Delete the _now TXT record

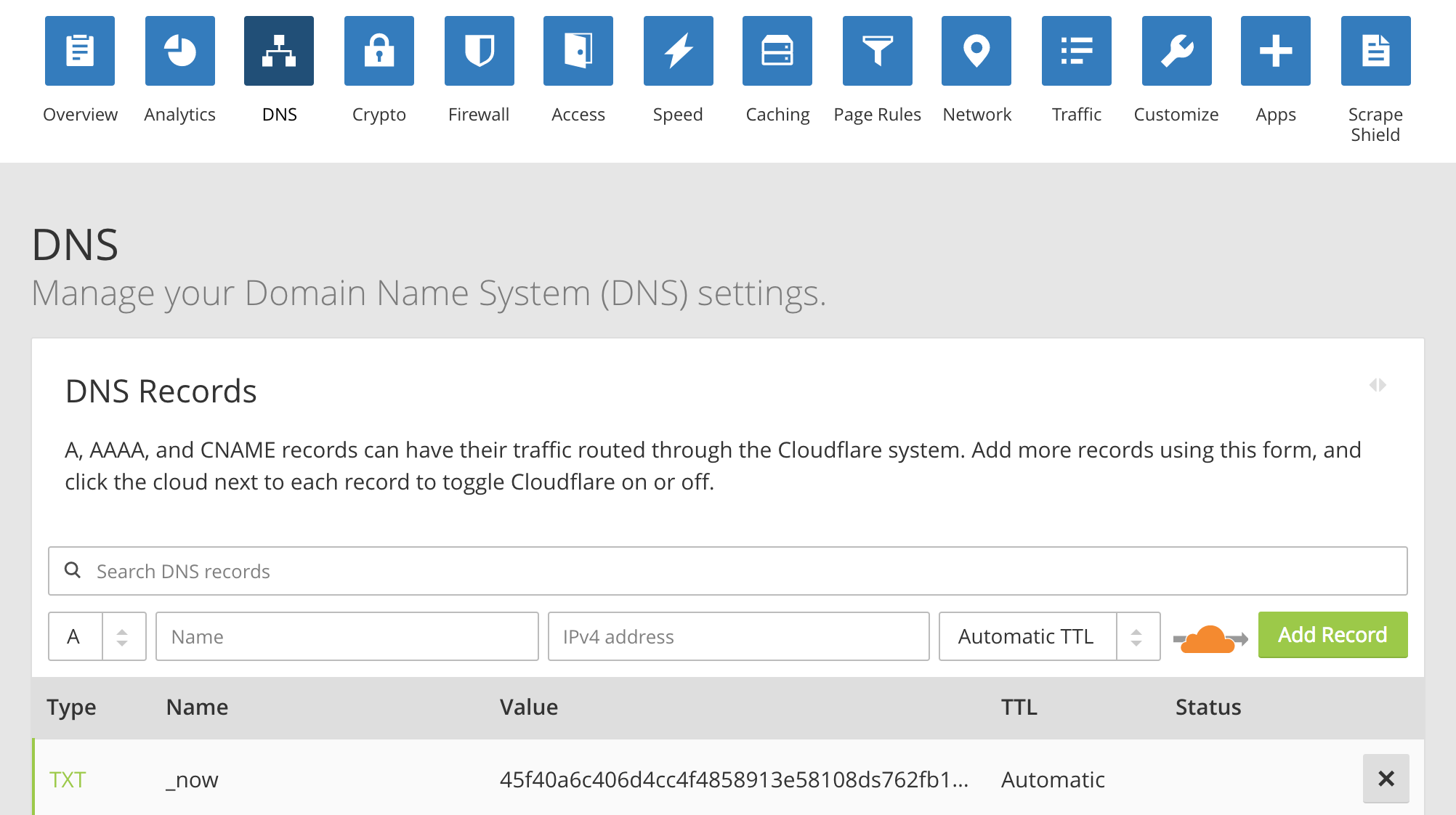pyautogui.click(x=1386, y=779)
